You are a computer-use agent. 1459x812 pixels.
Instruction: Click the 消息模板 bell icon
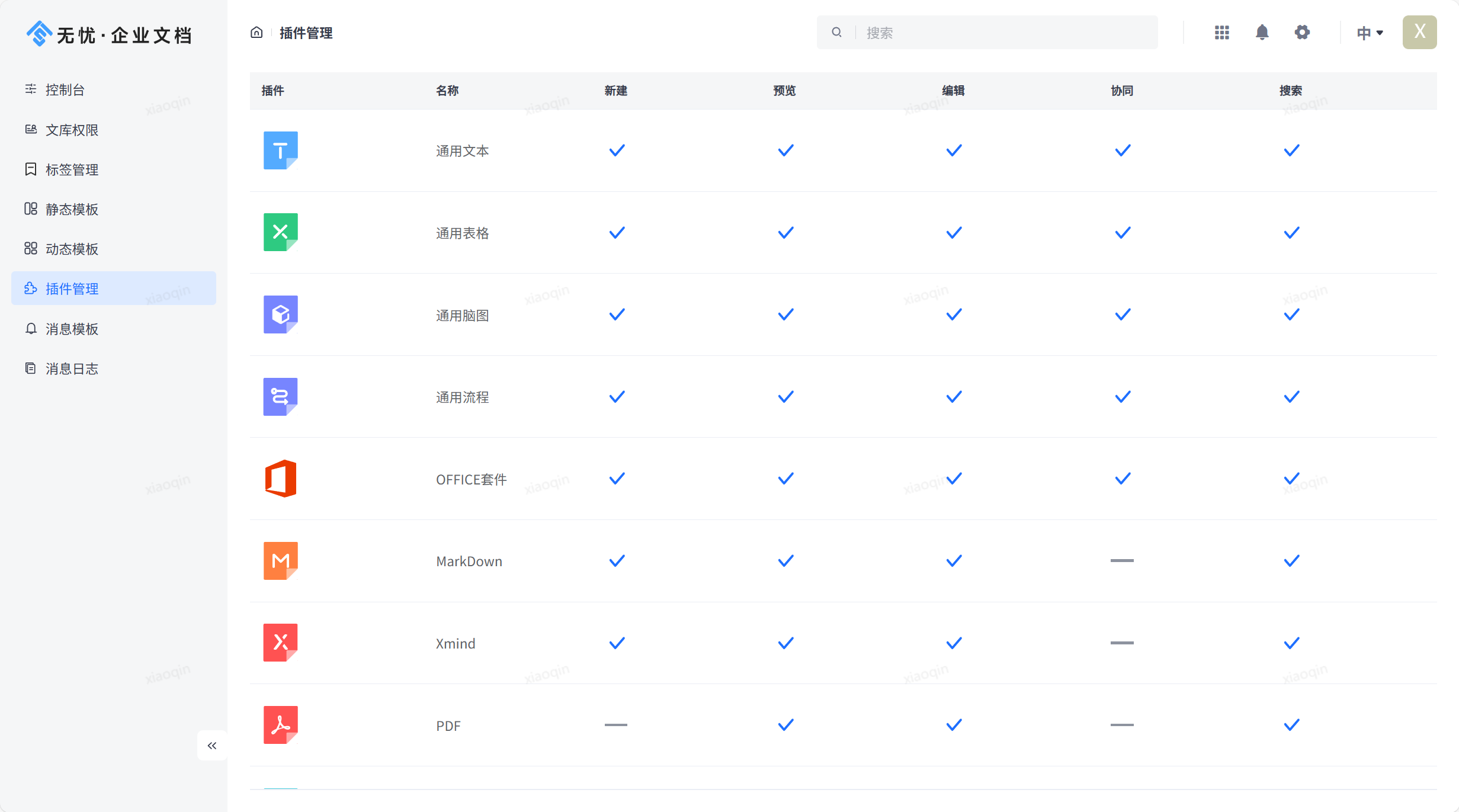pyautogui.click(x=31, y=329)
